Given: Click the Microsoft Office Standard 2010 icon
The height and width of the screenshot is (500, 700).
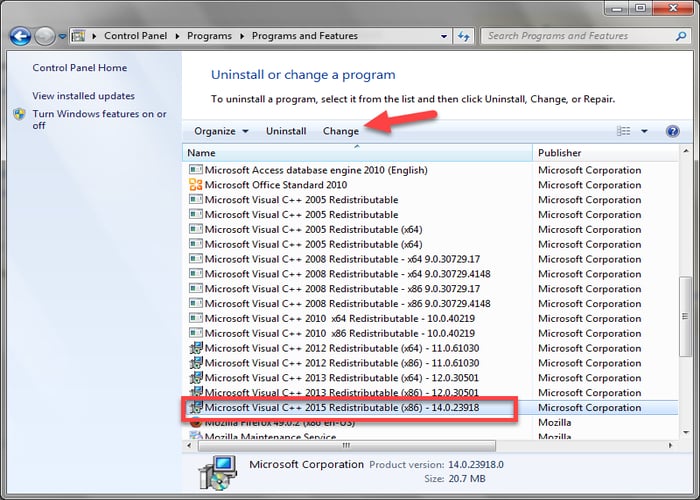Looking at the screenshot, I should coord(196,185).
